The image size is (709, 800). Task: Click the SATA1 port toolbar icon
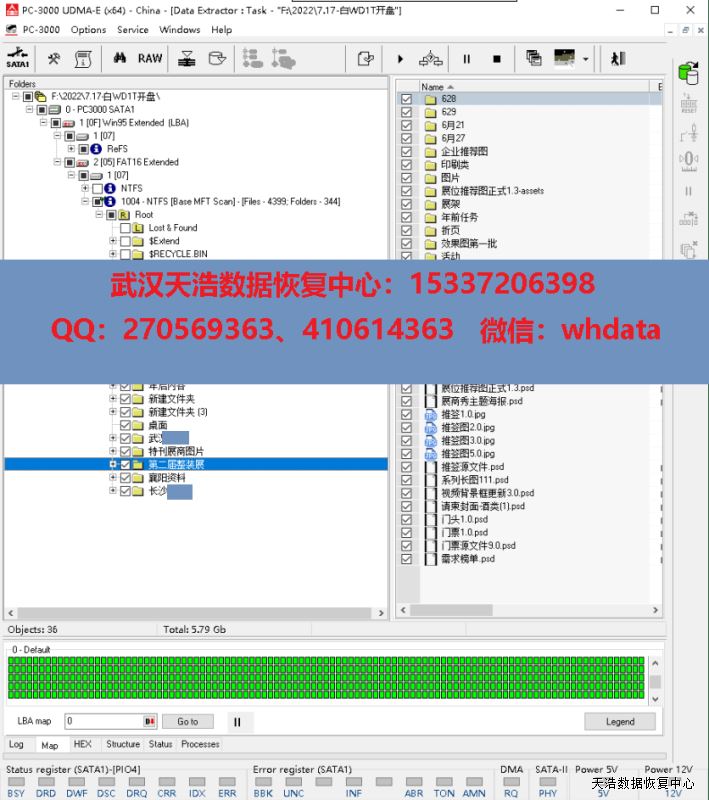point(17,59)
